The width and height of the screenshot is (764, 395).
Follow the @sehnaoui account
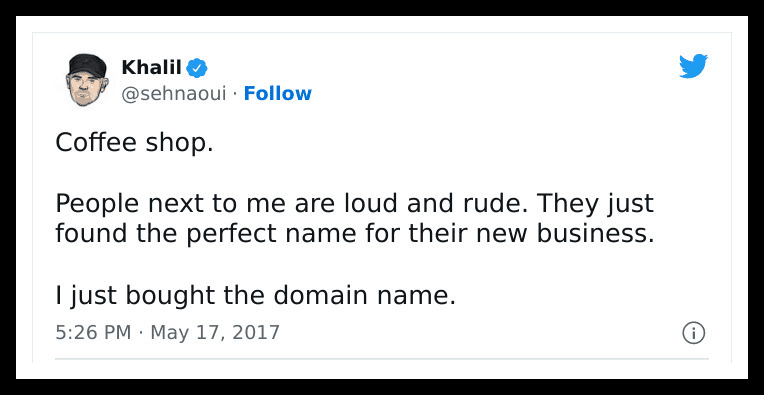click(277, 94)
